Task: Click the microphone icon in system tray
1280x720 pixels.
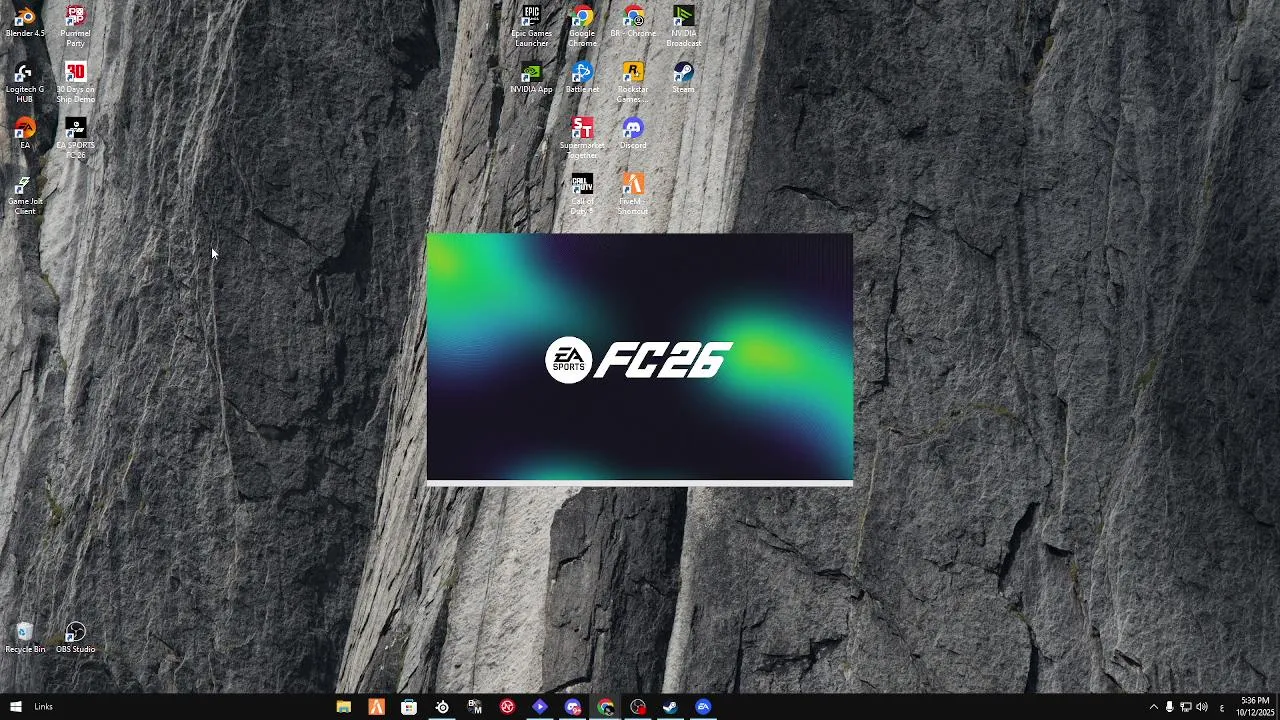Action: click(x=1169, y=707)
